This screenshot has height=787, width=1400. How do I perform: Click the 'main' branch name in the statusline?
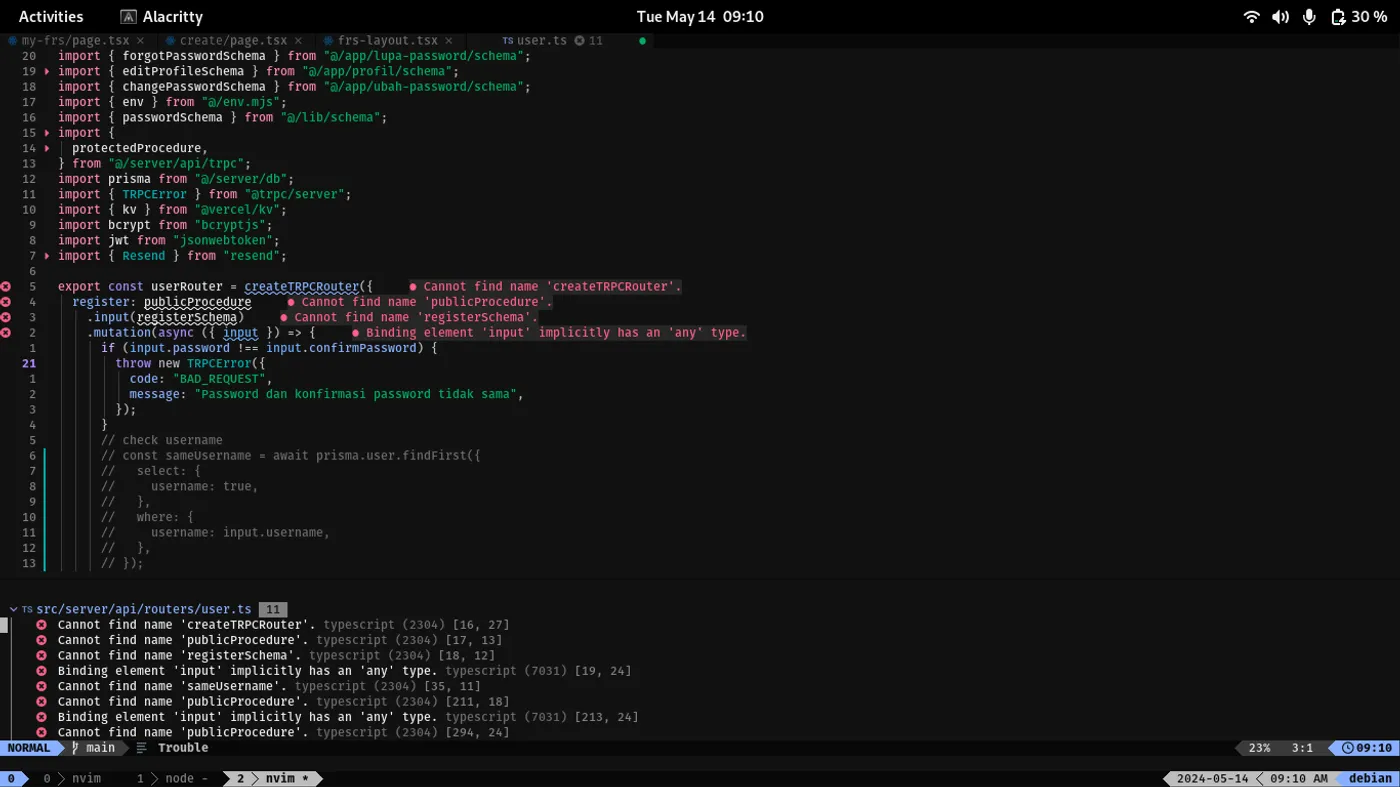(100, 747)
